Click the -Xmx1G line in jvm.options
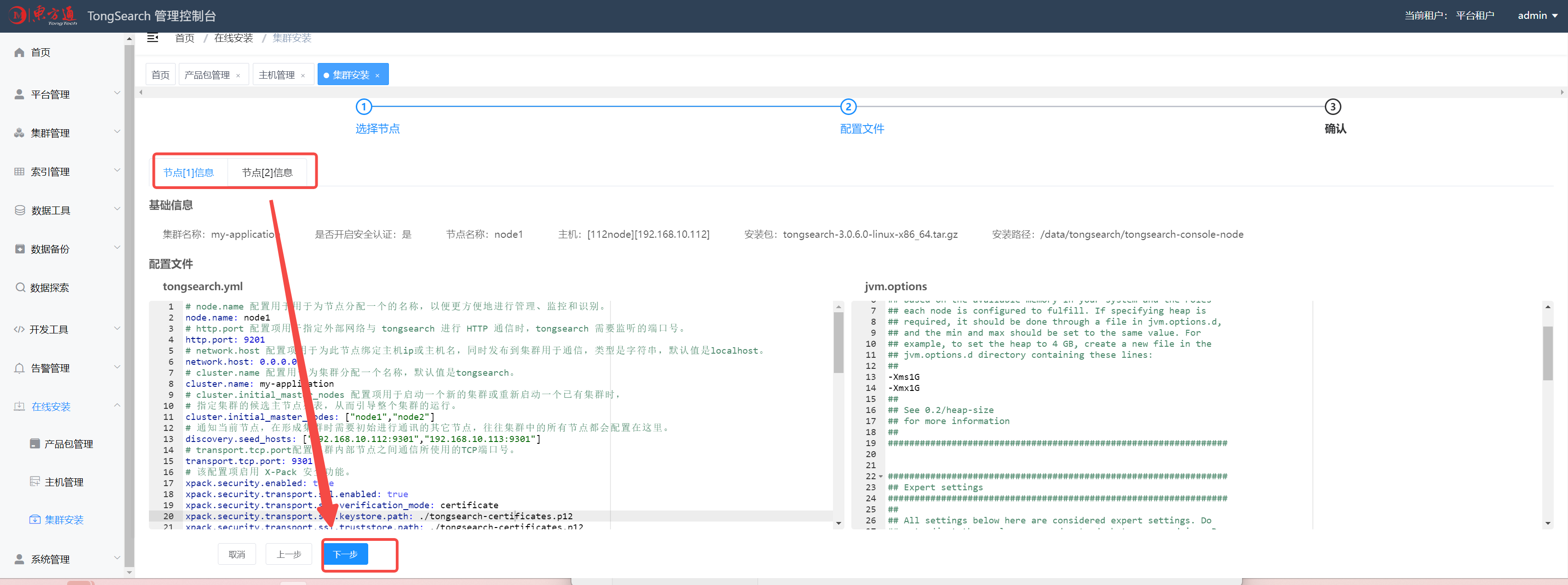The height and width of the screenshot is (585, 1568). pos(903,388)
